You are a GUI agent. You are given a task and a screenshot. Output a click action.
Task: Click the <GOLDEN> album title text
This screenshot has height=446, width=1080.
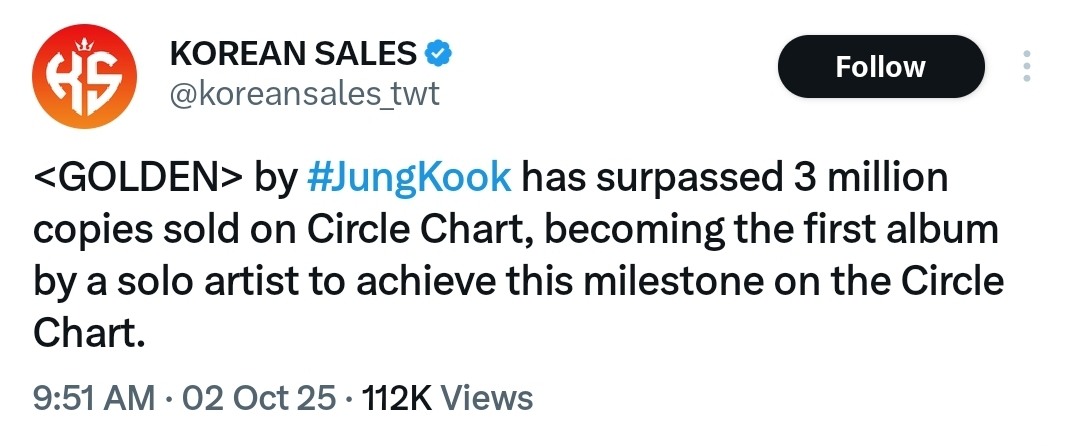(x=138, y=179)
